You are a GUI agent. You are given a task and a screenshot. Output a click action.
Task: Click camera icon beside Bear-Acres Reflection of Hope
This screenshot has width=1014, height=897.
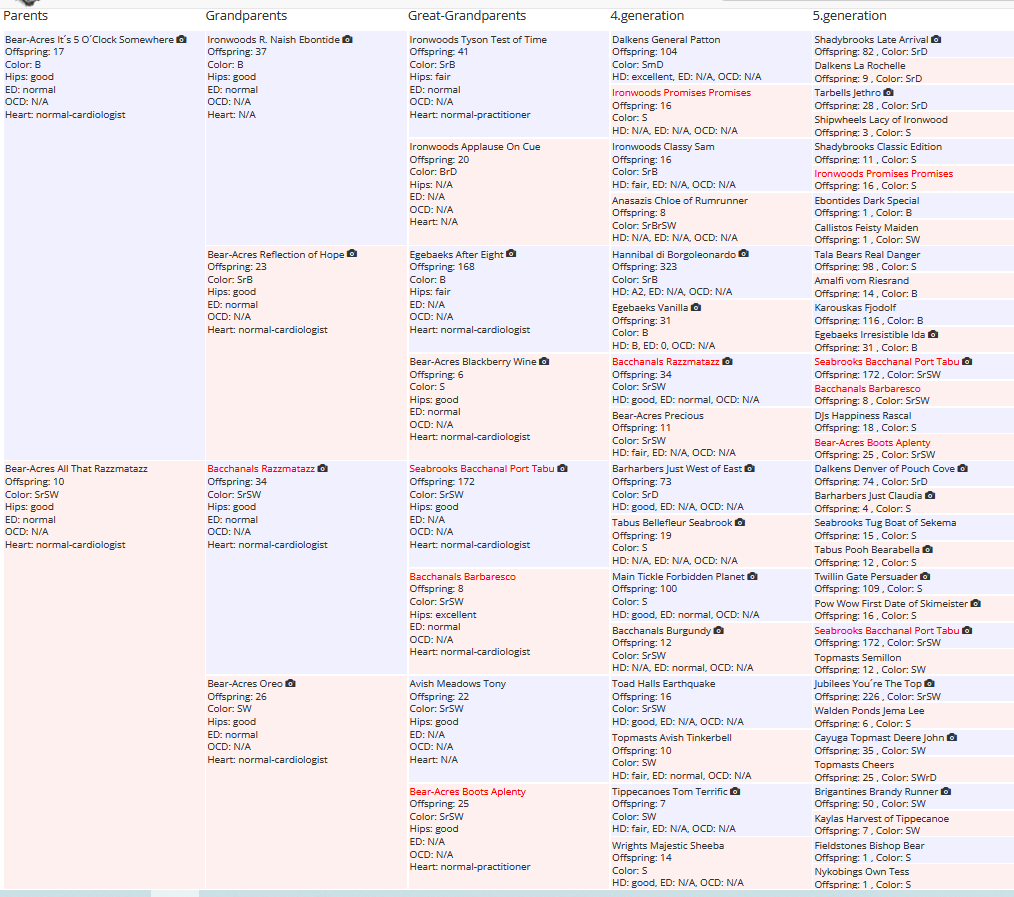[352, 254]
